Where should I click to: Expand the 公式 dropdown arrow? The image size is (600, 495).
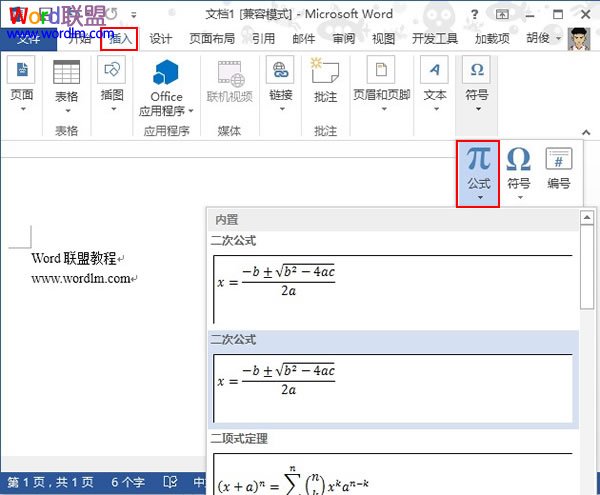(480, 198)
